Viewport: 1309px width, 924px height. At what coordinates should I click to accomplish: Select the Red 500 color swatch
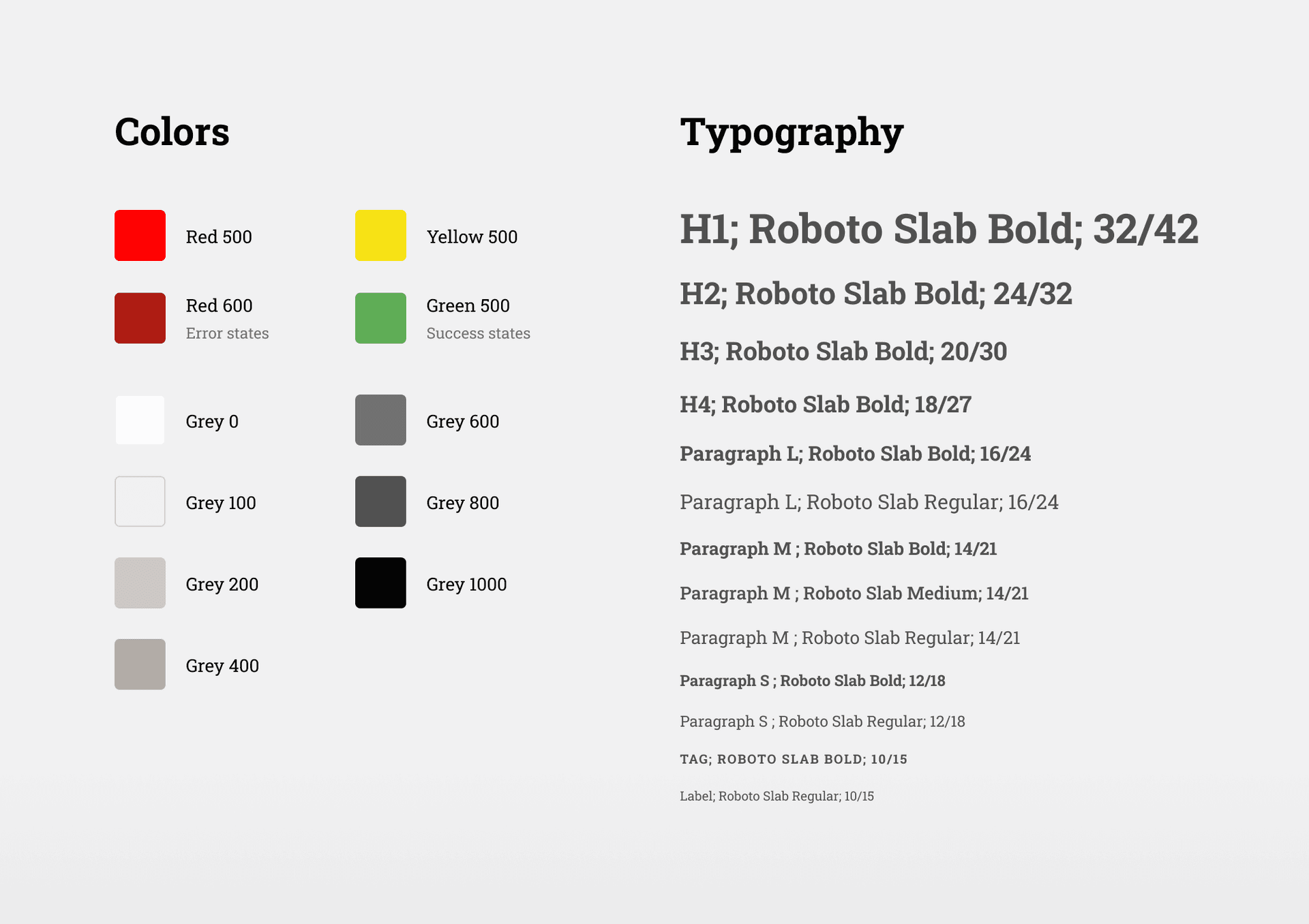(140, 235)
